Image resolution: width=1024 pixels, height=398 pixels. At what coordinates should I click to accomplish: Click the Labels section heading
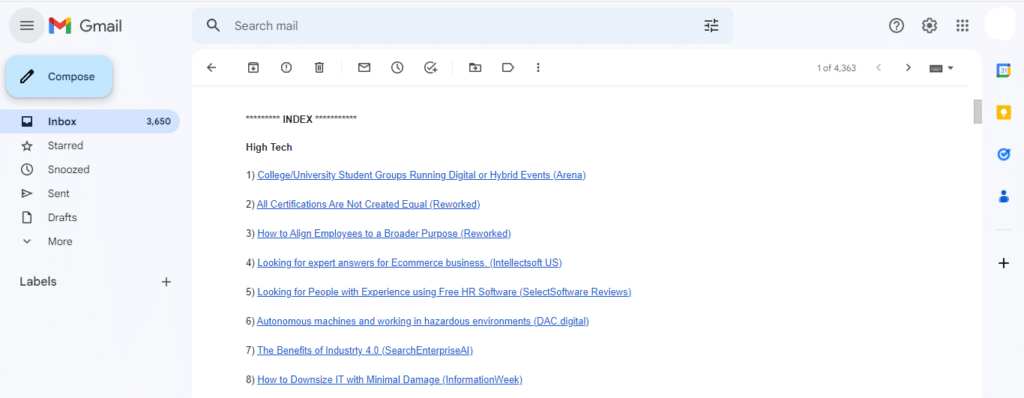click(x=38, y=282)
